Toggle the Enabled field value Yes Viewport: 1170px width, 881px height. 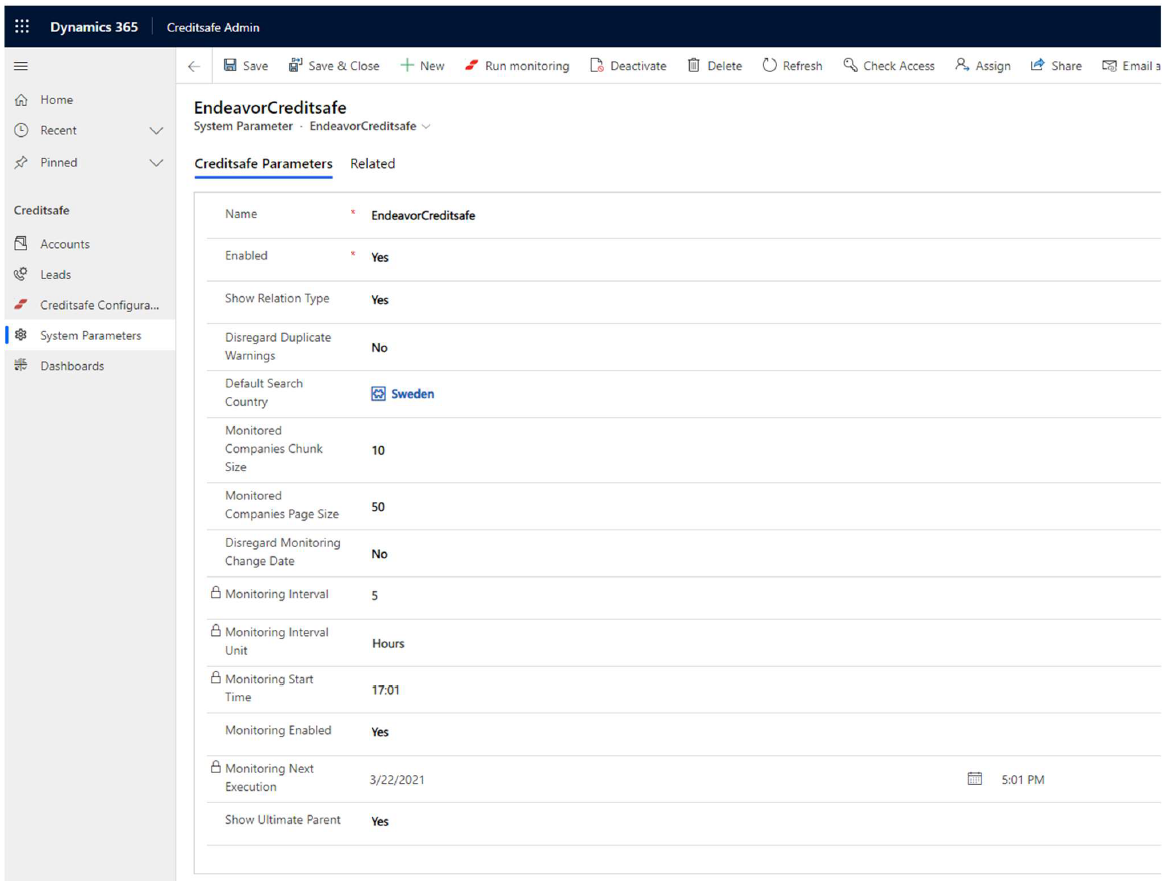[380, 257]
